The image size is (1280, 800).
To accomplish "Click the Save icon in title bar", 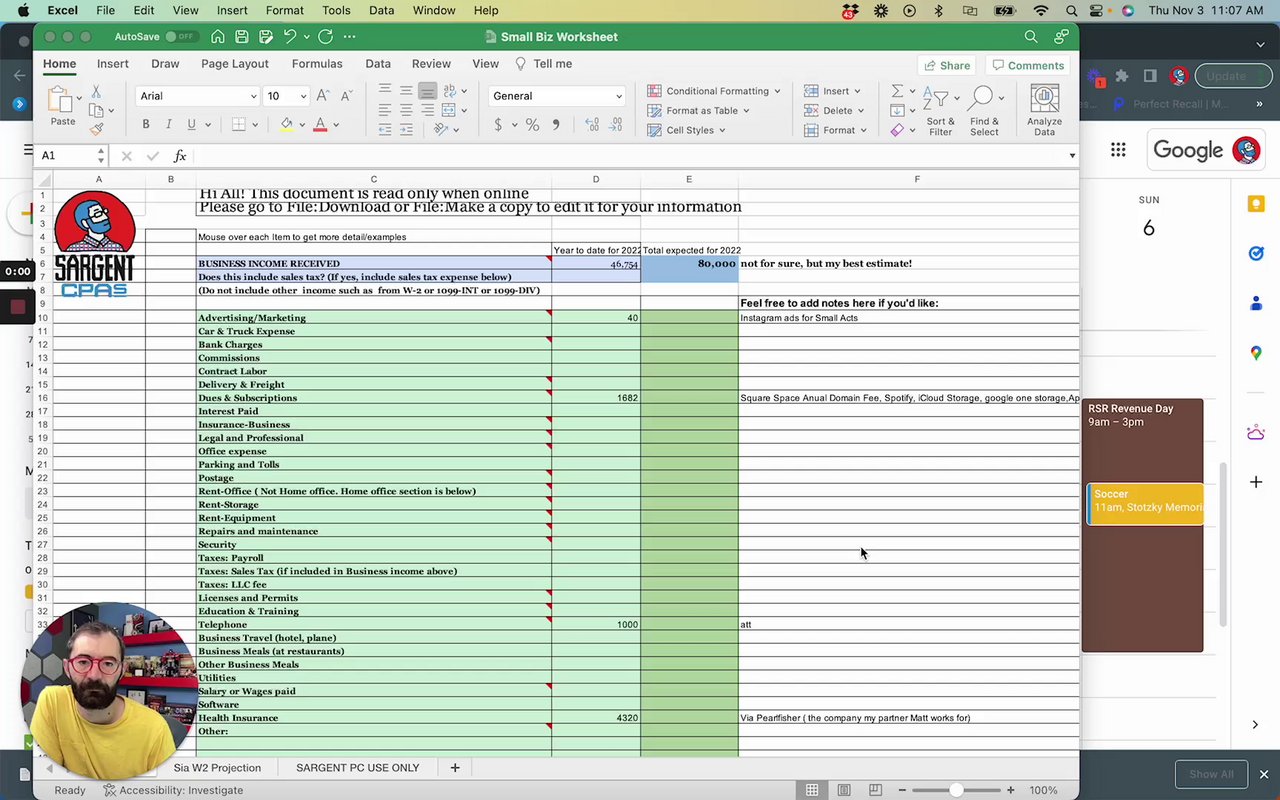I will click(242, 37).
